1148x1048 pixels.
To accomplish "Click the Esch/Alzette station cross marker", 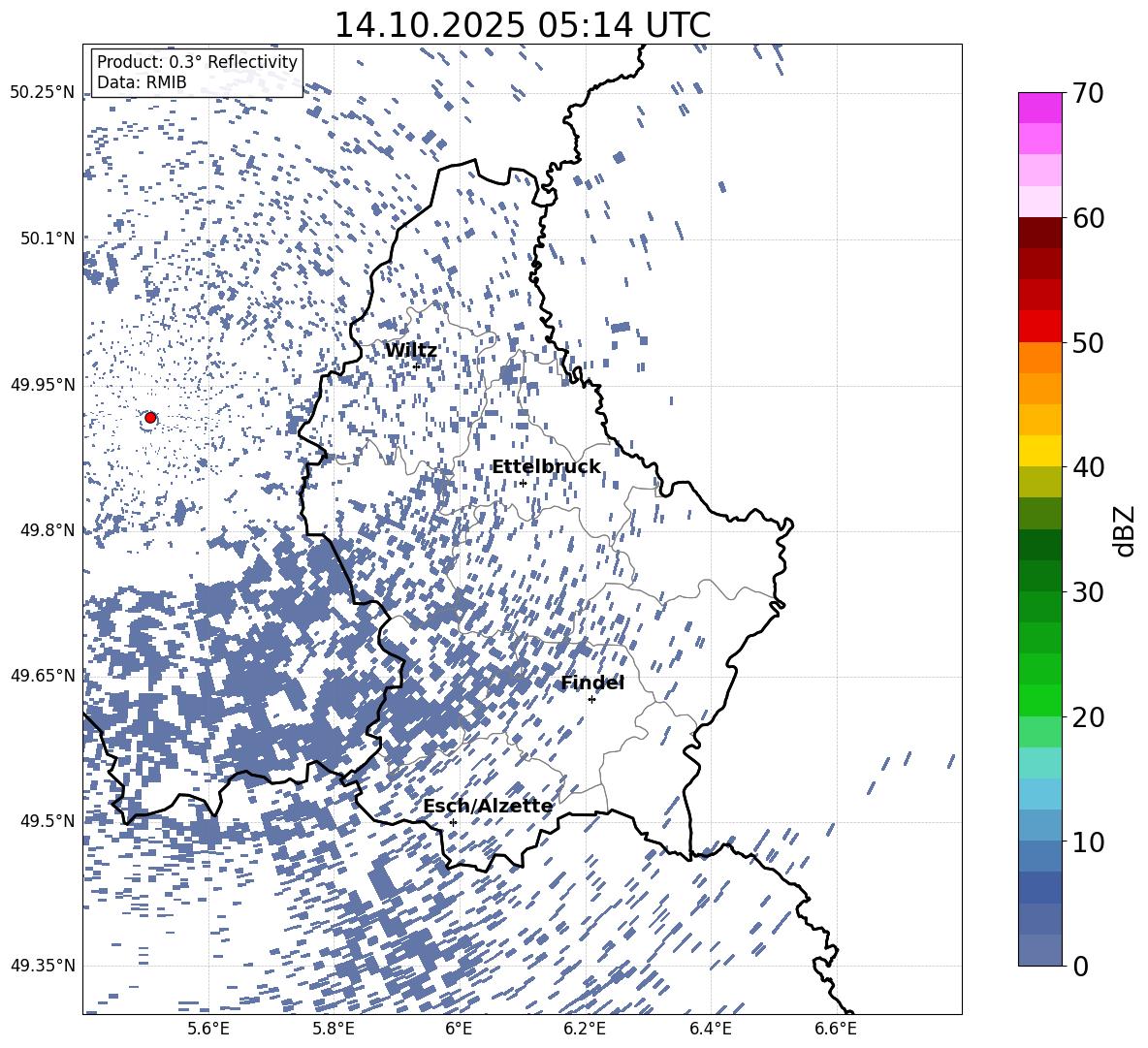I will 453,822.
